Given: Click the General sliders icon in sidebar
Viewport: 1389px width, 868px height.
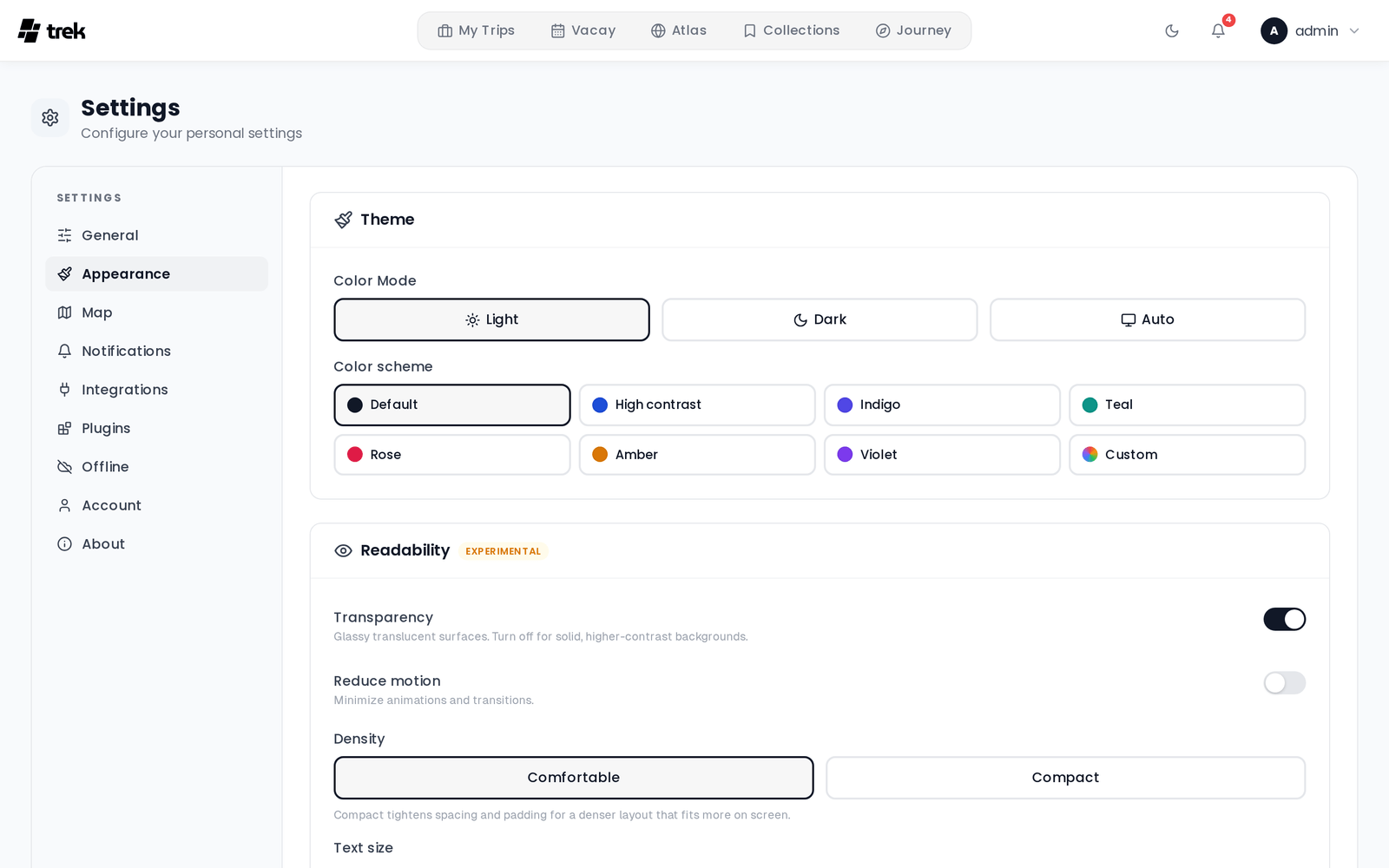Looking at the screenshot, I should [64, 235].
